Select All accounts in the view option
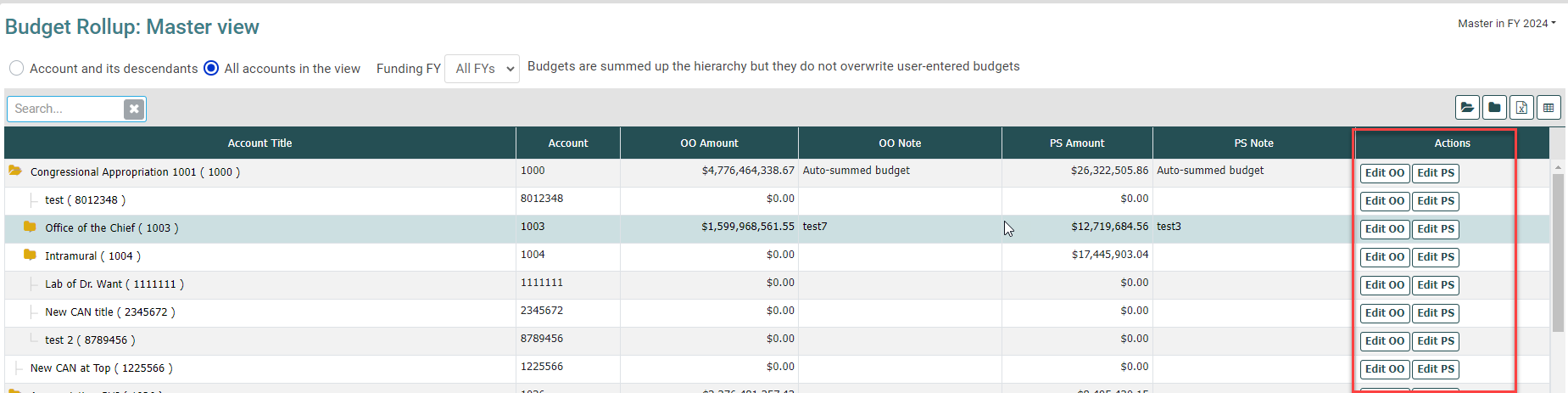This screenshot has width=1568, height=393. [x=211, y=68]
